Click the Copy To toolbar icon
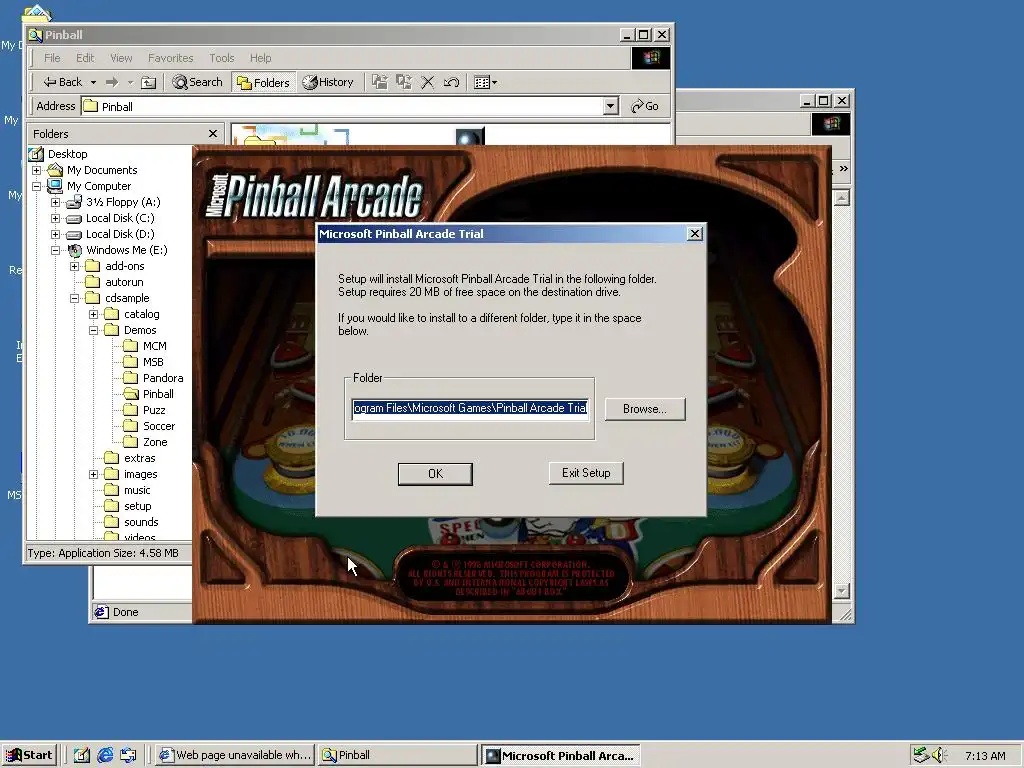1024x768 pixels. tap(404, 82)
